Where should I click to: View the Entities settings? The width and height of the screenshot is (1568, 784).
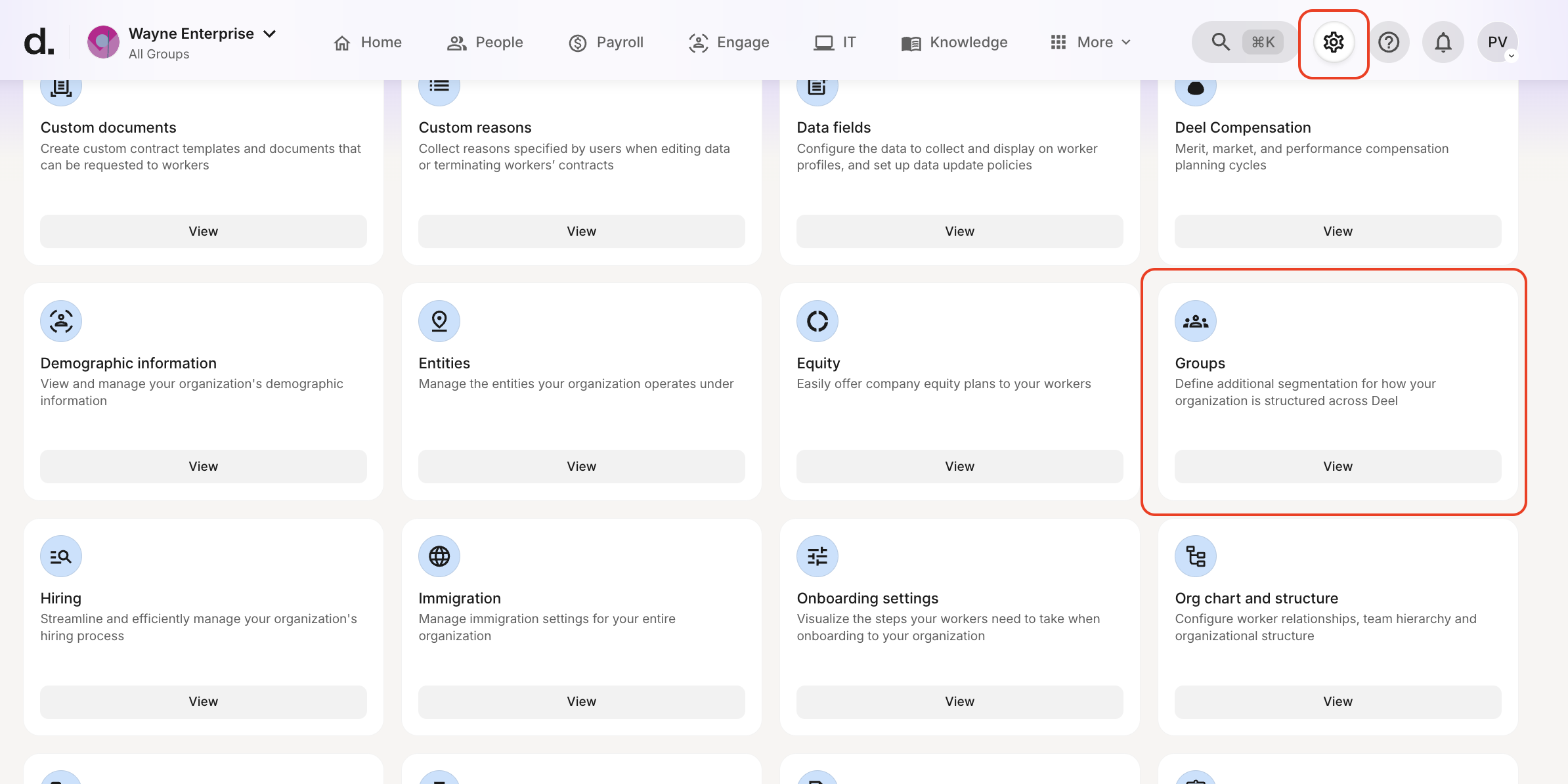(582, 466)
